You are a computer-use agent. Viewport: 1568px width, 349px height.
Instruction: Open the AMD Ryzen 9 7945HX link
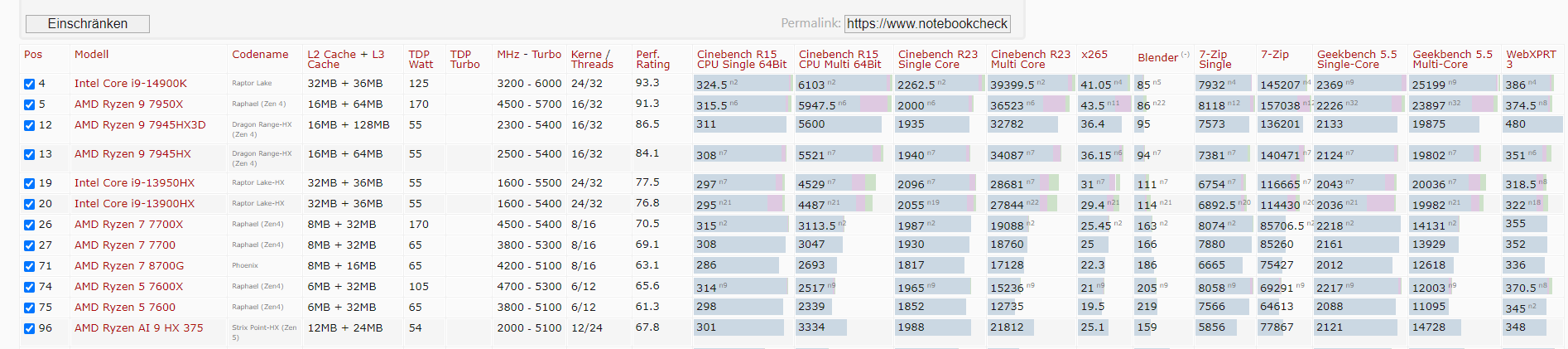coord(132,153)
